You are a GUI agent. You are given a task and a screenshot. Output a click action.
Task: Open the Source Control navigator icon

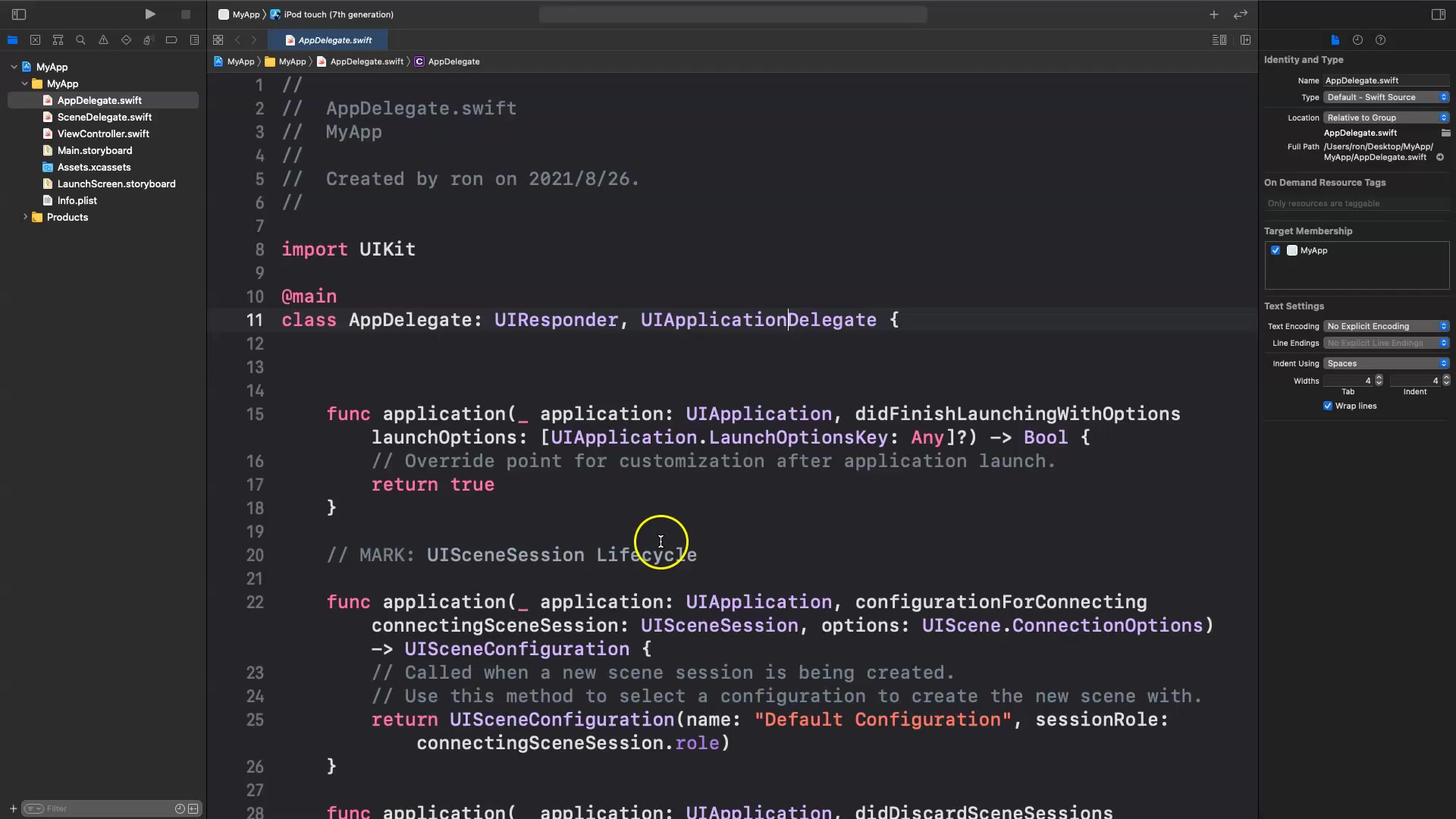pyautogui.click(x=35, y=40)
